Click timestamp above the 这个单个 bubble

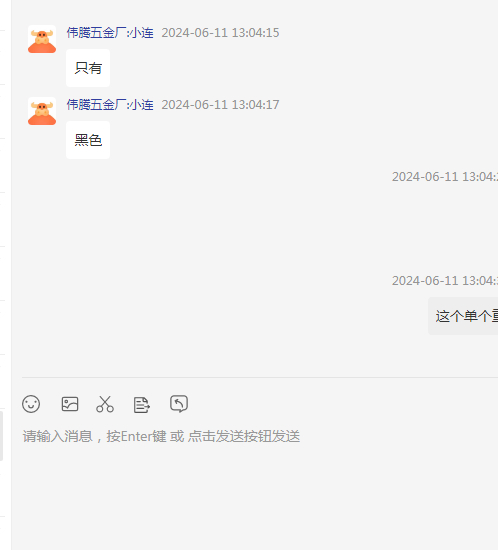(x=445, y=281)
